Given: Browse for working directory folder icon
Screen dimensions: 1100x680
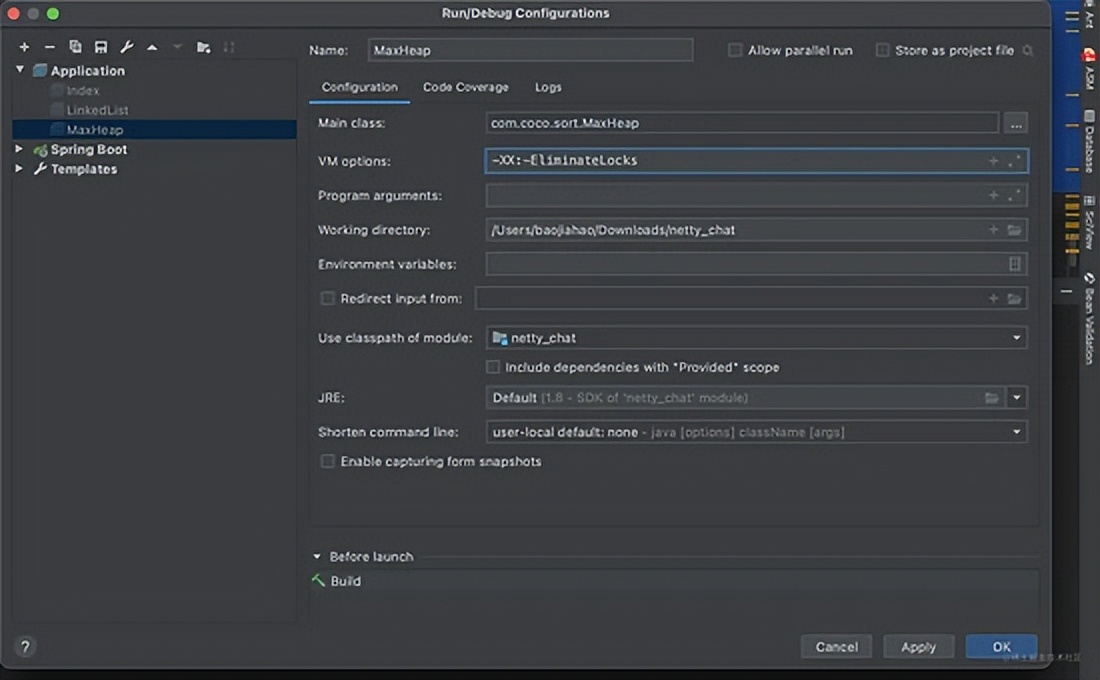Looking at the screenshot, I should tap(1014, 230).
